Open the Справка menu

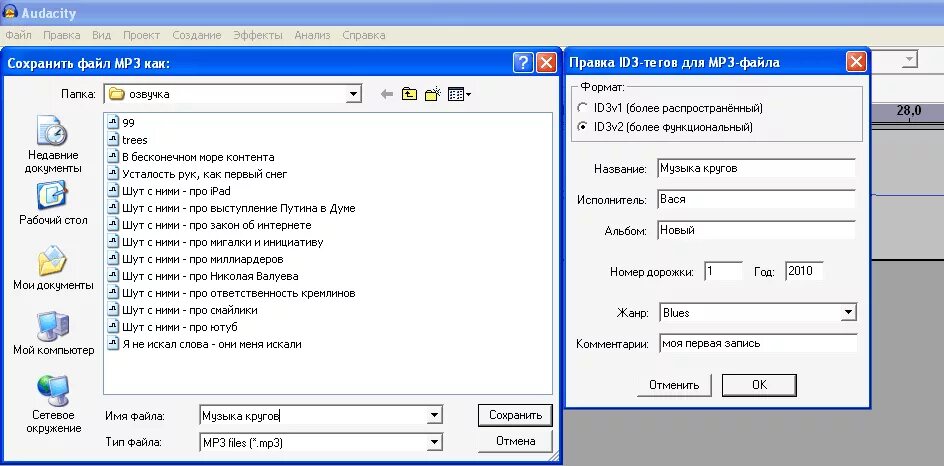coord(364,35)
